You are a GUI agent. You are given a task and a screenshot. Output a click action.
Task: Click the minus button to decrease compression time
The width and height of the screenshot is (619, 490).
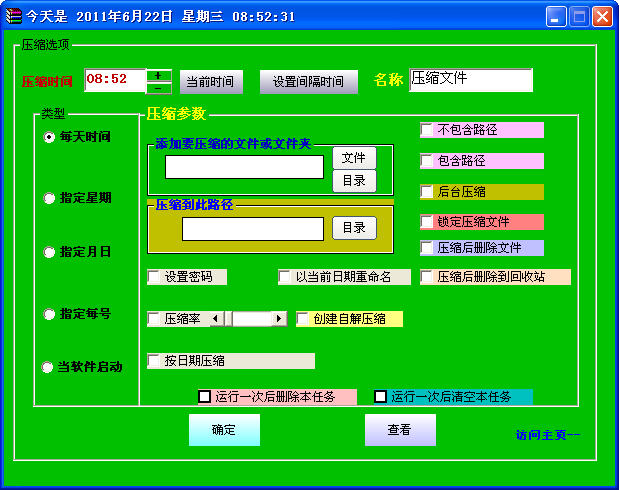coord(159,88)
